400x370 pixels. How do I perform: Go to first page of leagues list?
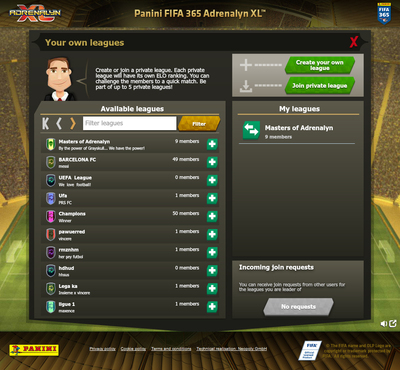click(46, 124)
